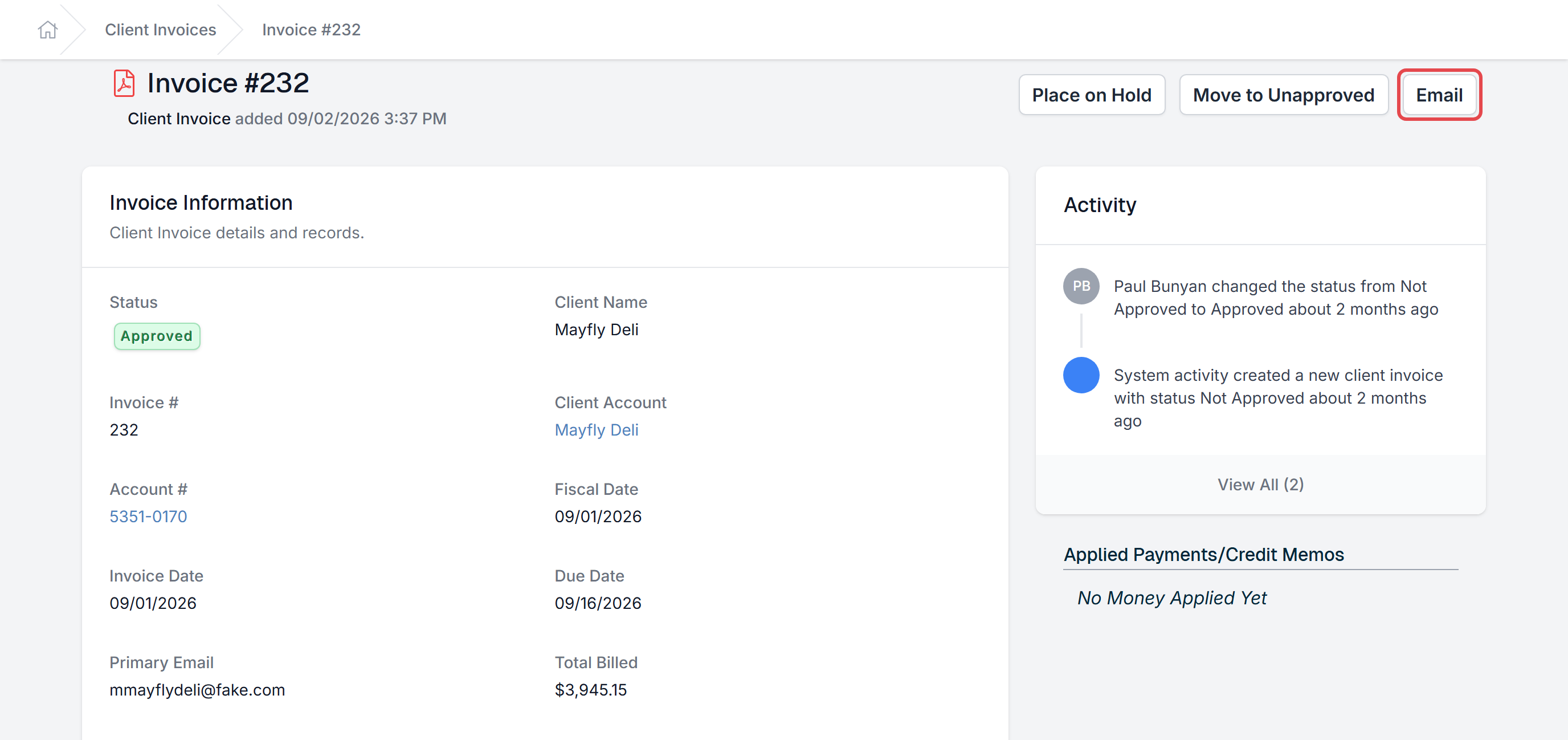Click the System activity created invoice entry

point(1277,398)
